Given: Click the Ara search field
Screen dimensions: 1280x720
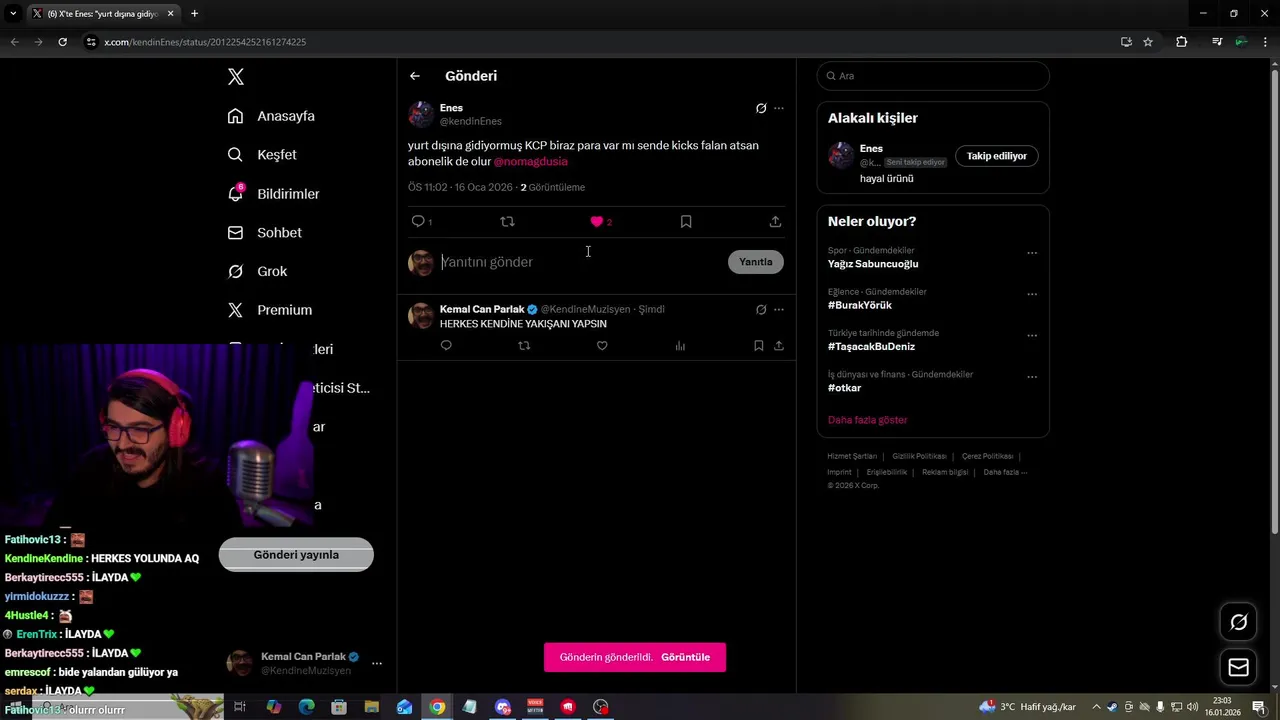Looking at the screenshot, I should tap(933, 76).
